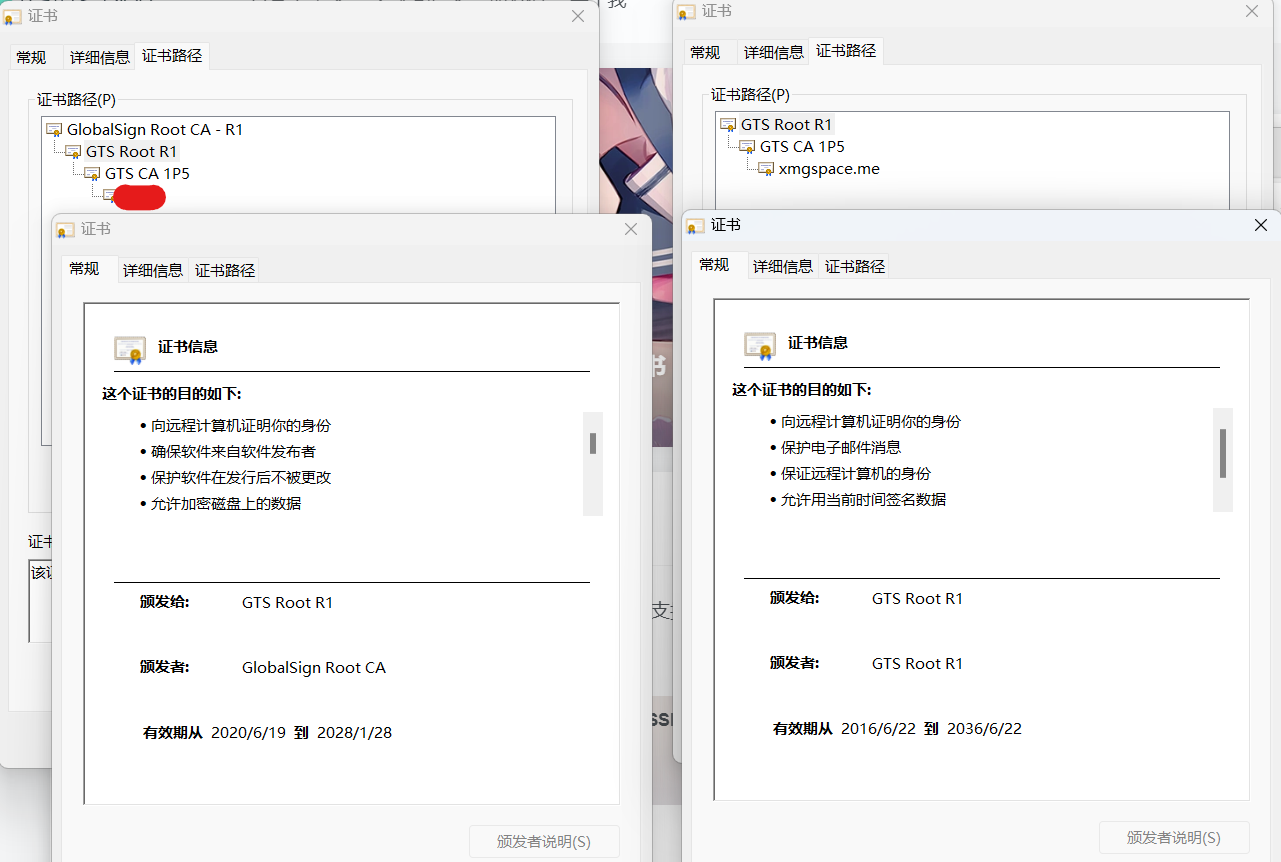Viewport: 1281px width, 862px height.
Task: Open 详细信息 tab in xmgspace.me path window
Action: click(x=774, y=52)
